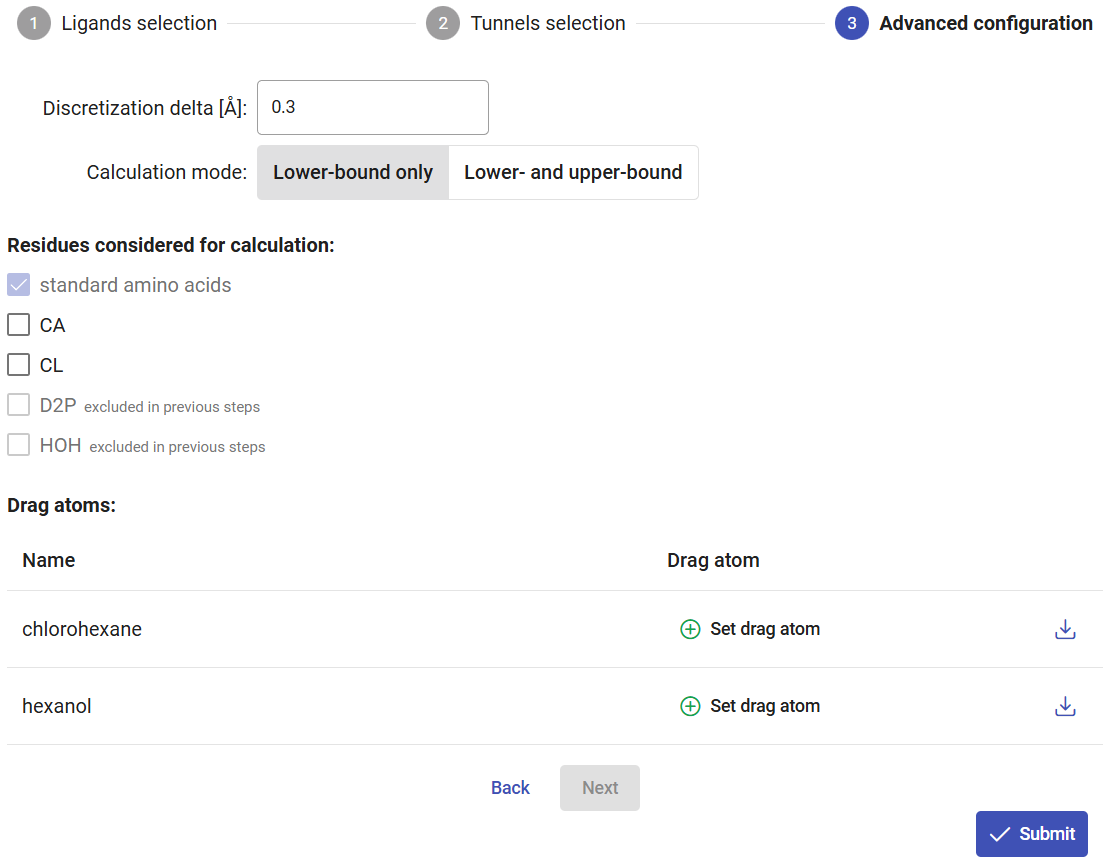Click plus icon for chlorohexane drag atom
This screenshot has width=1103, height=861.
click(x=690, y=629)
